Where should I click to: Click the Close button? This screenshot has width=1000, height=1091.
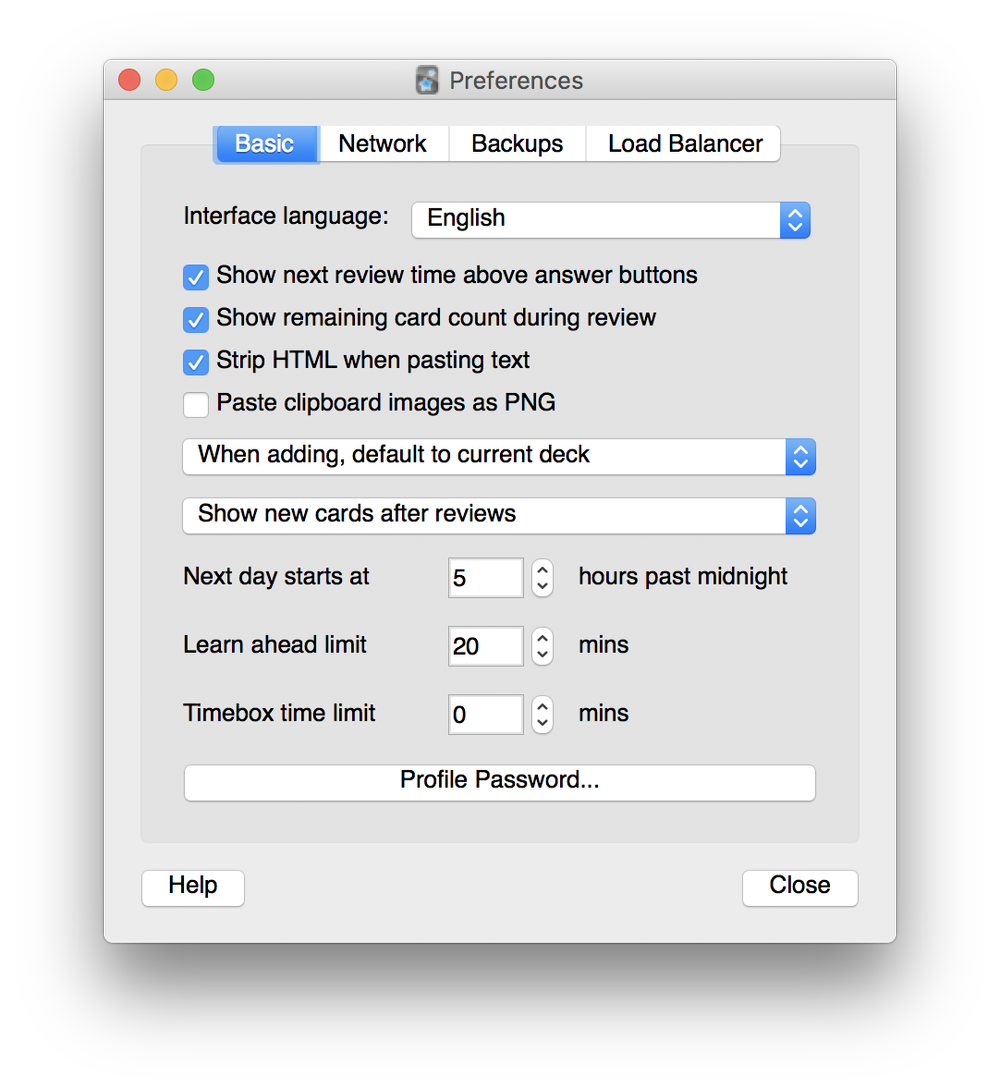[800, 888]
